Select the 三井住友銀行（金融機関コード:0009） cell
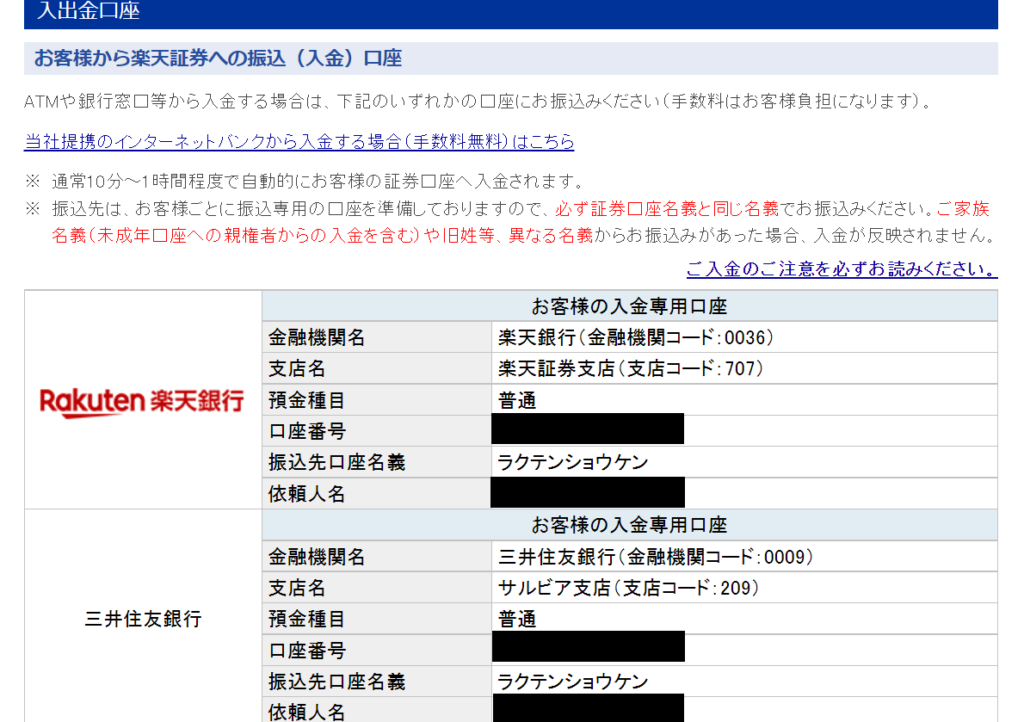 [744, 557]
